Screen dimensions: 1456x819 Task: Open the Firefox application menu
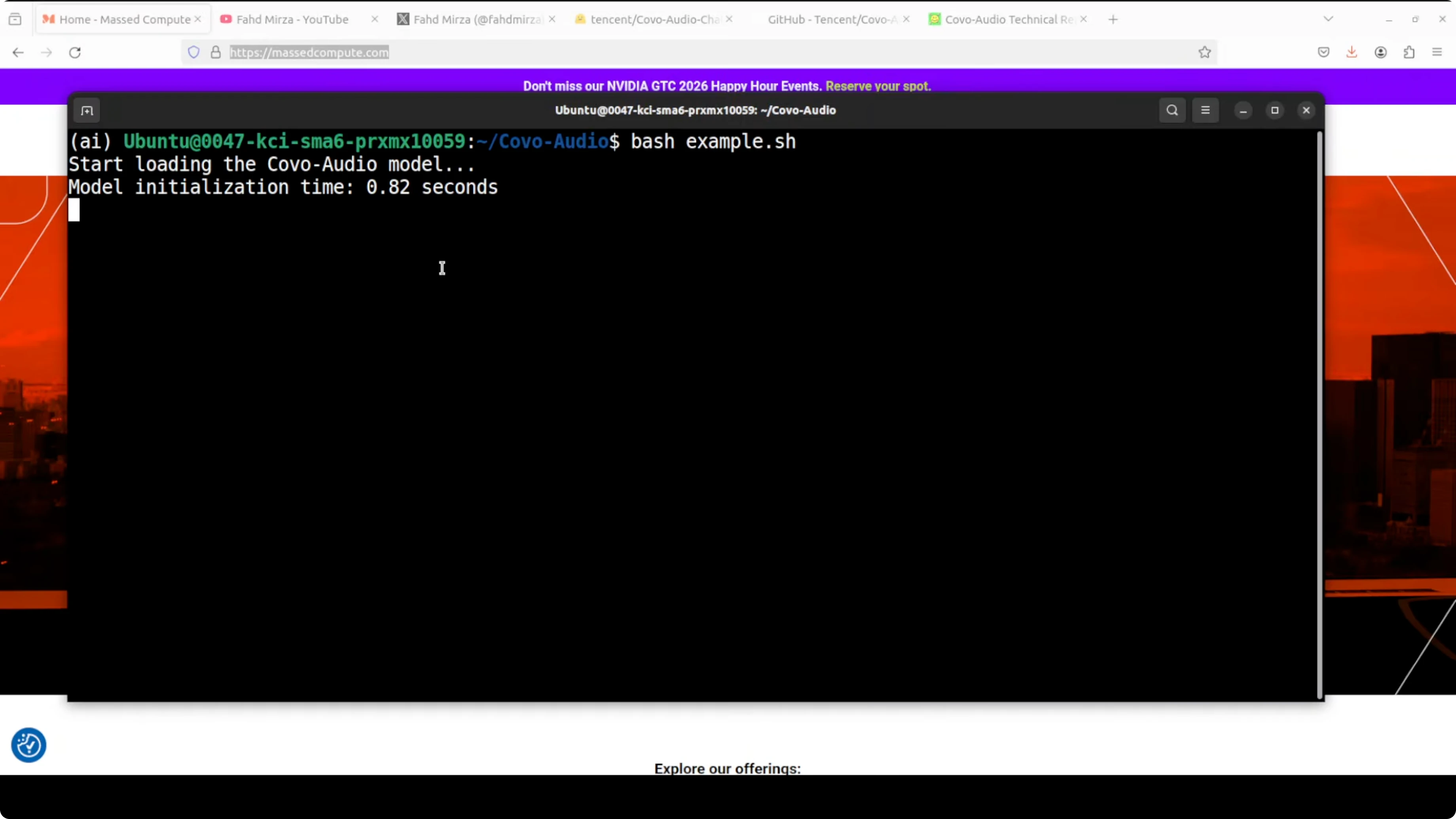(1437, 53)
